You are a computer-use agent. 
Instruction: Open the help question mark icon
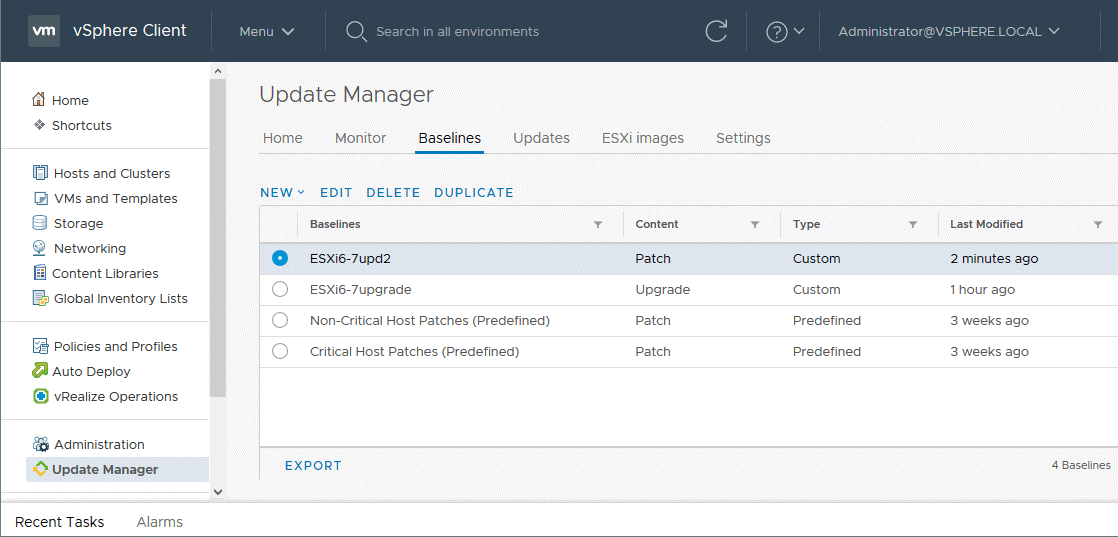tap(777, 31)
